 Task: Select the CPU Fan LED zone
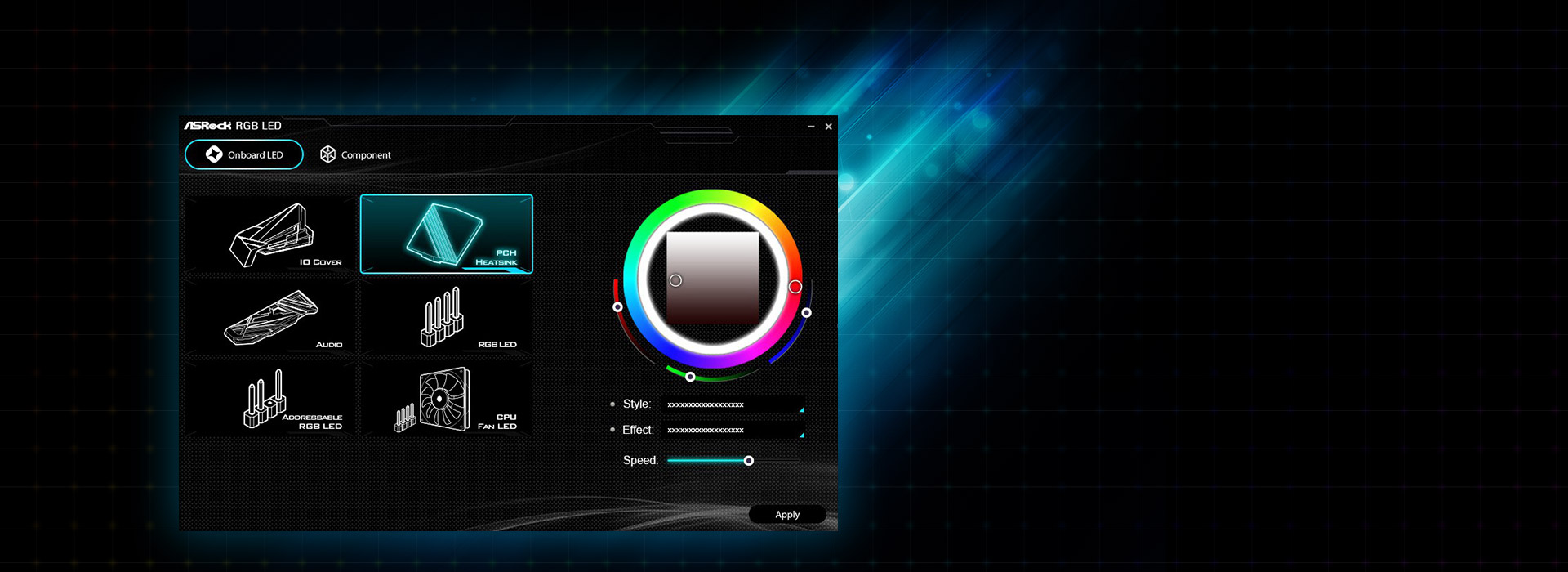[x=447, y=400]
